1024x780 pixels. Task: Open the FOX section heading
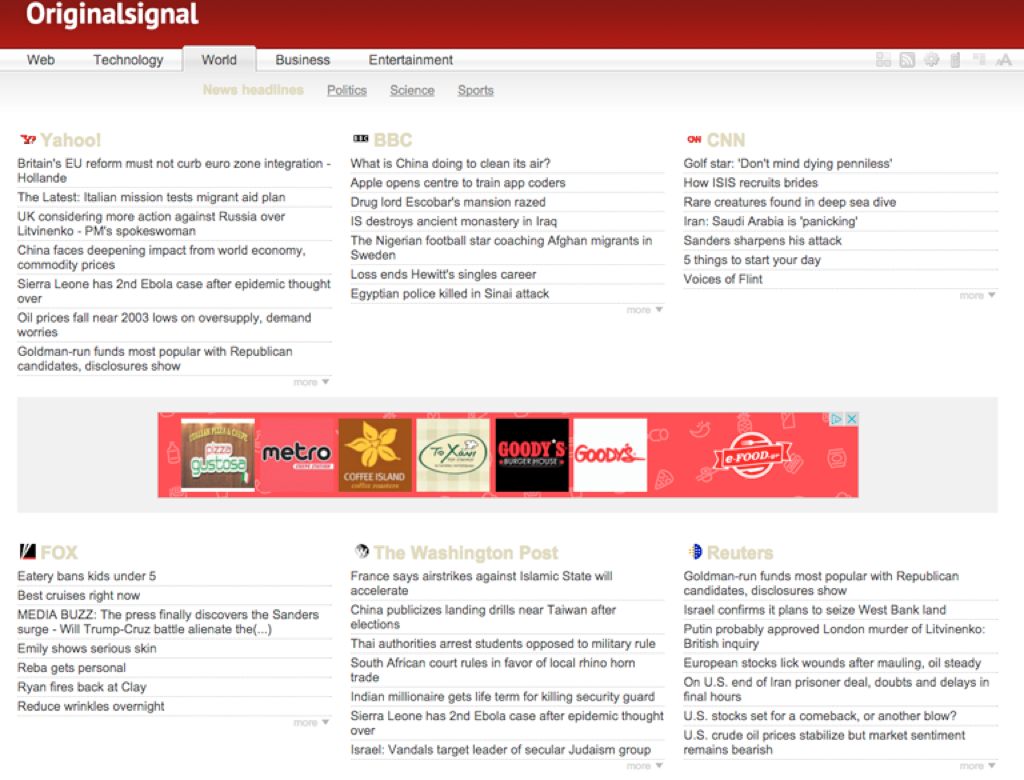point(59,553)
